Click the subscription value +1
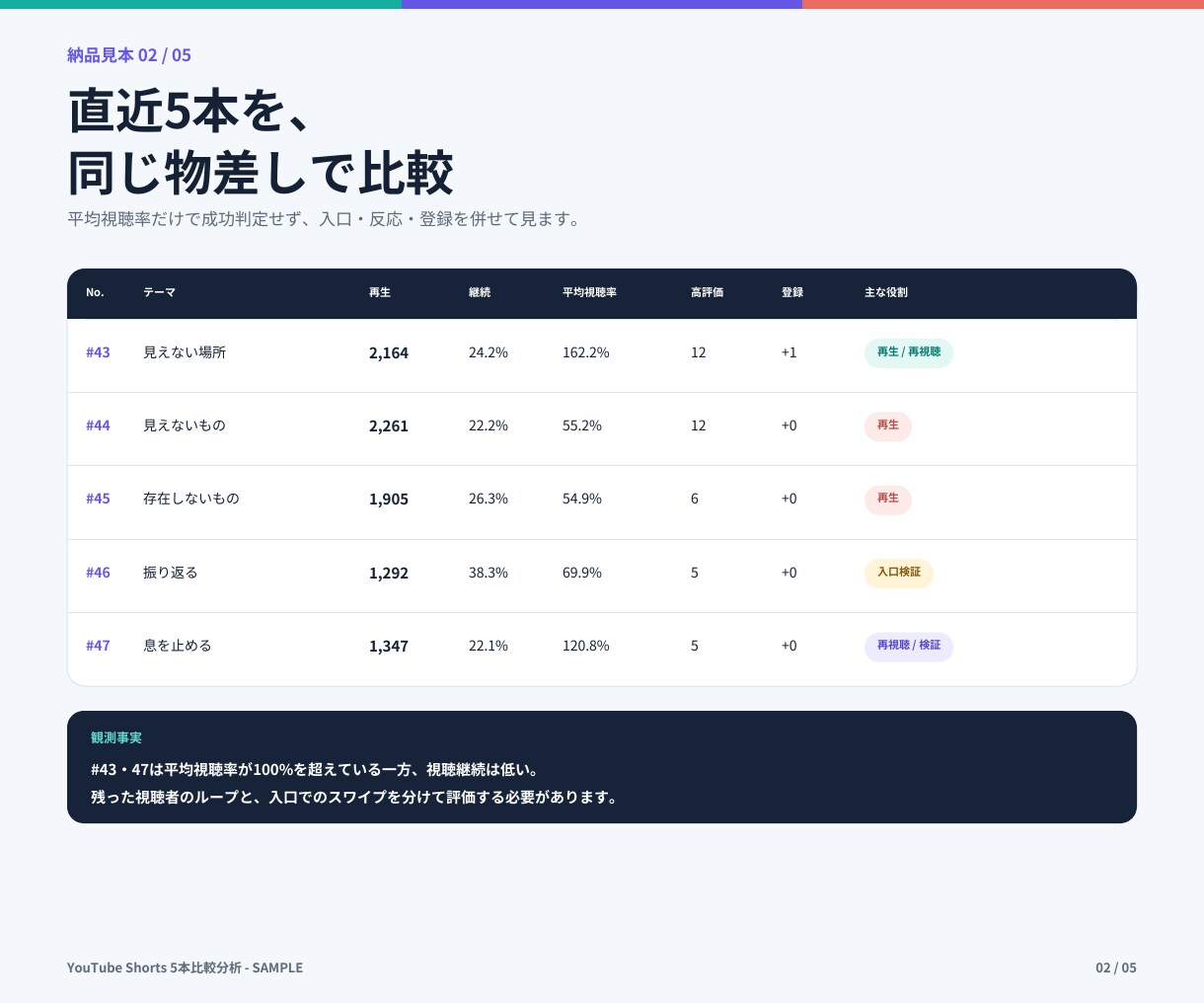 [790, 352]
